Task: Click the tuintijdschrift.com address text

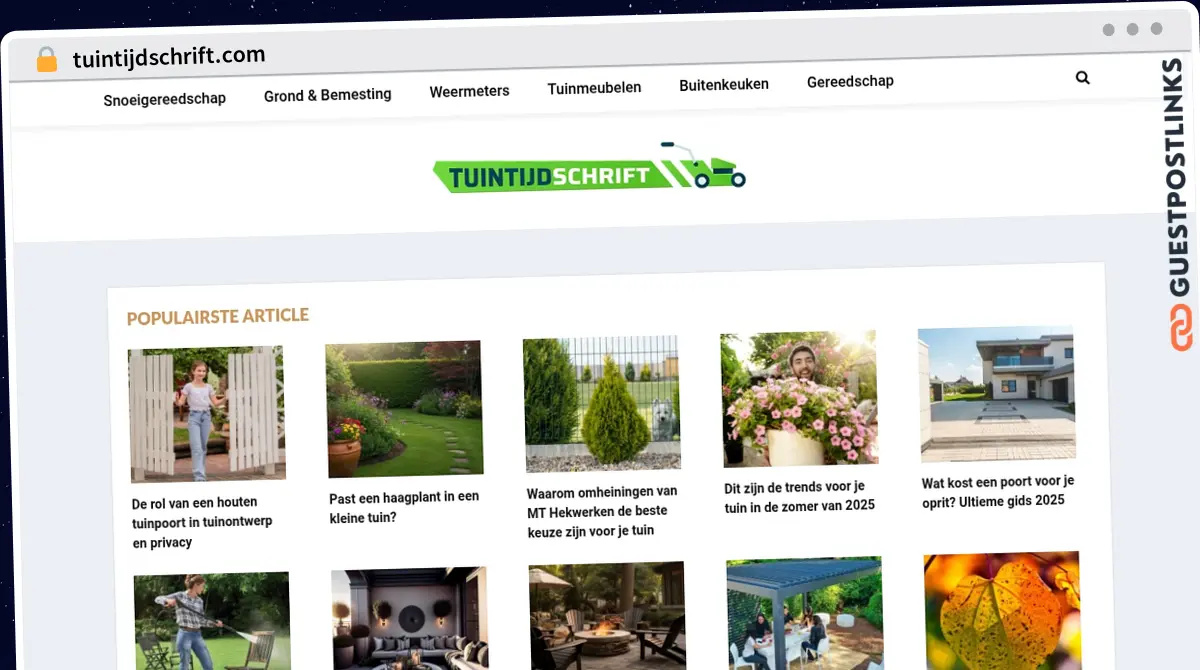Action: [x=169, y=55]
